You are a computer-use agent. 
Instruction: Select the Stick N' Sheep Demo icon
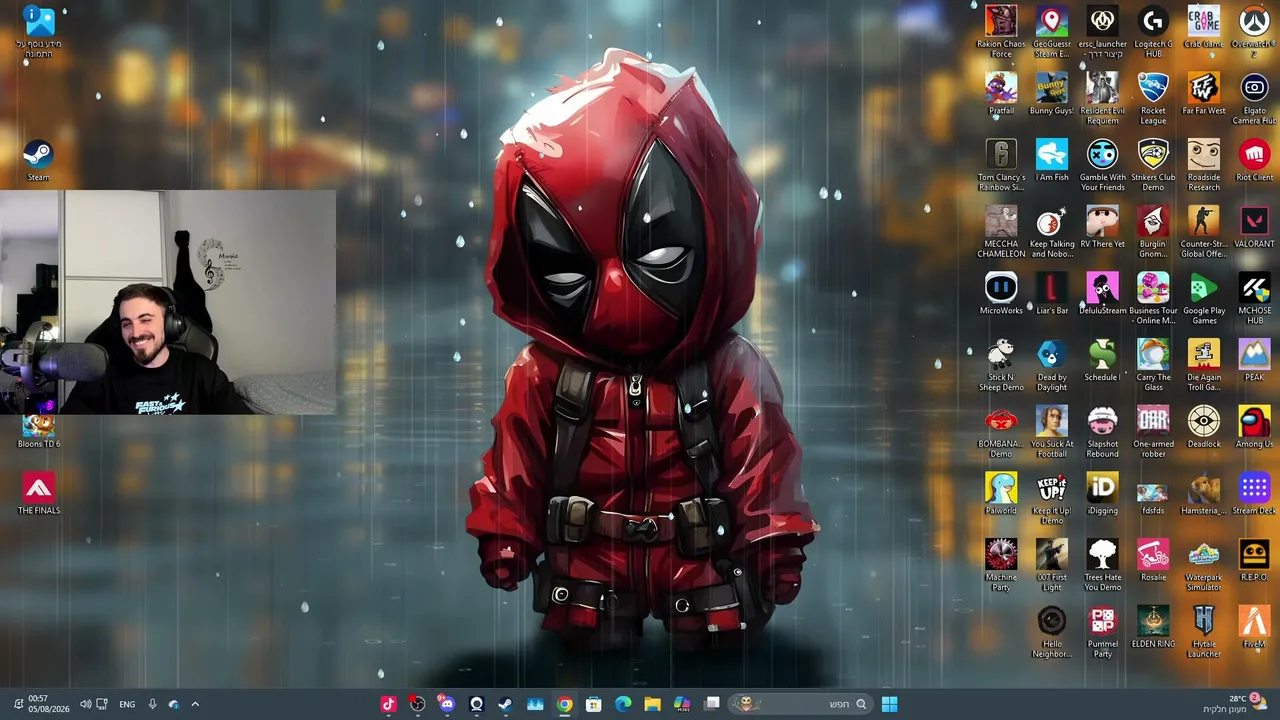coord(1001,365)
